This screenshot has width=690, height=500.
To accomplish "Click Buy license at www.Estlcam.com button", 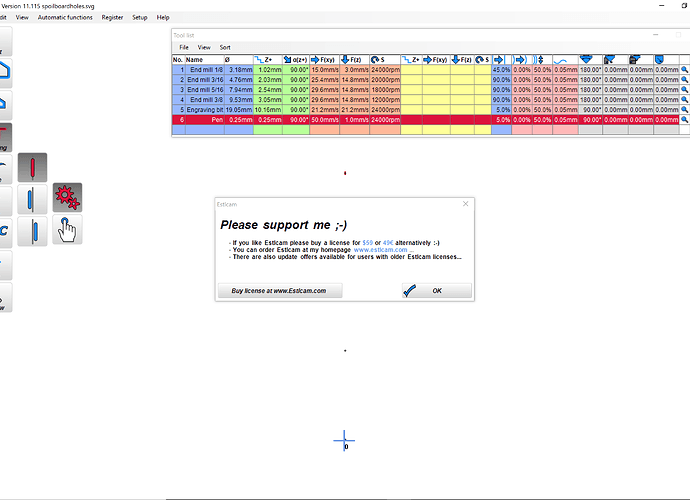I will pyautogui.click(x=280, y=290).
